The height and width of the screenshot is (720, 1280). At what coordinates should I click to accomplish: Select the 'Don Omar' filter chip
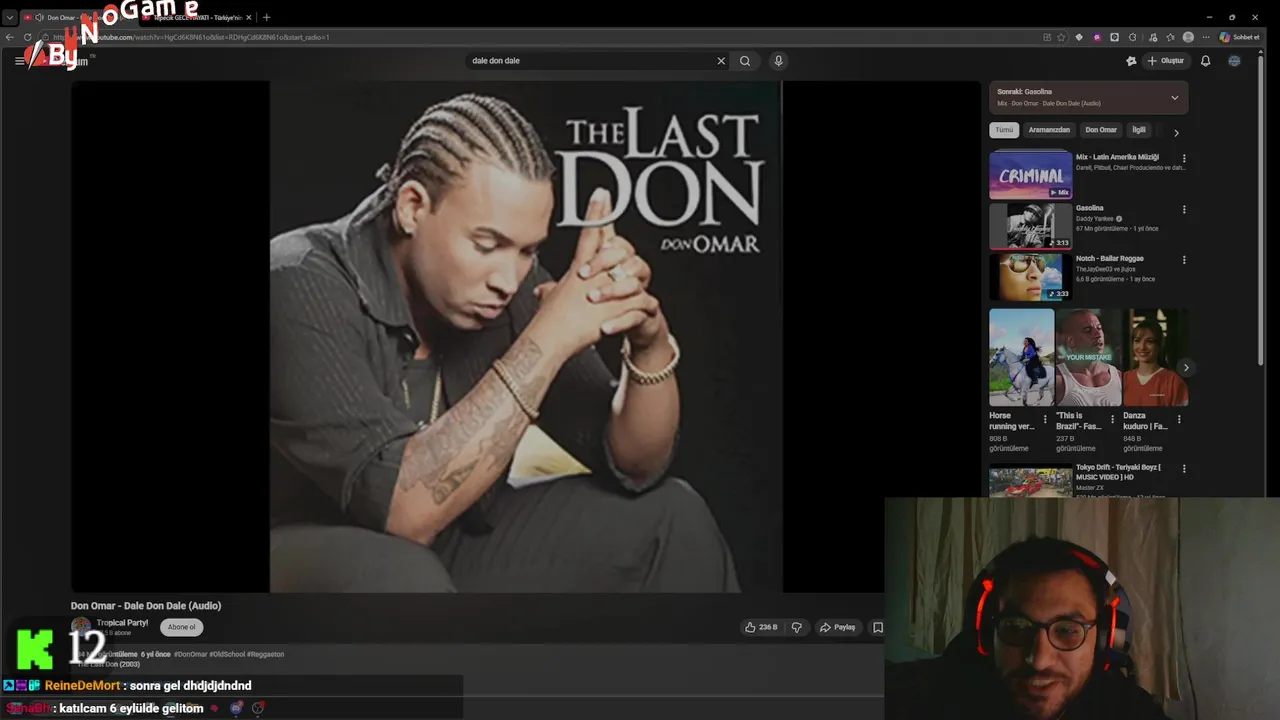pyautogui.click(x=1101, y=130)
